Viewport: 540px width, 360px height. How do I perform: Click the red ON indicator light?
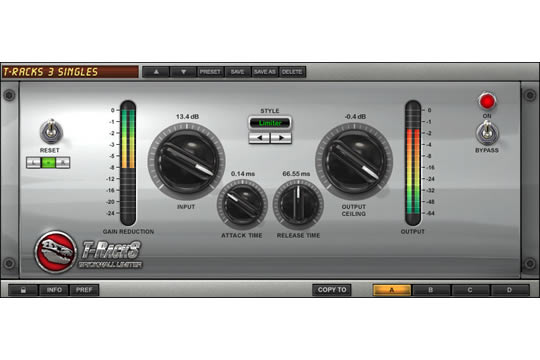coord(487,102)
